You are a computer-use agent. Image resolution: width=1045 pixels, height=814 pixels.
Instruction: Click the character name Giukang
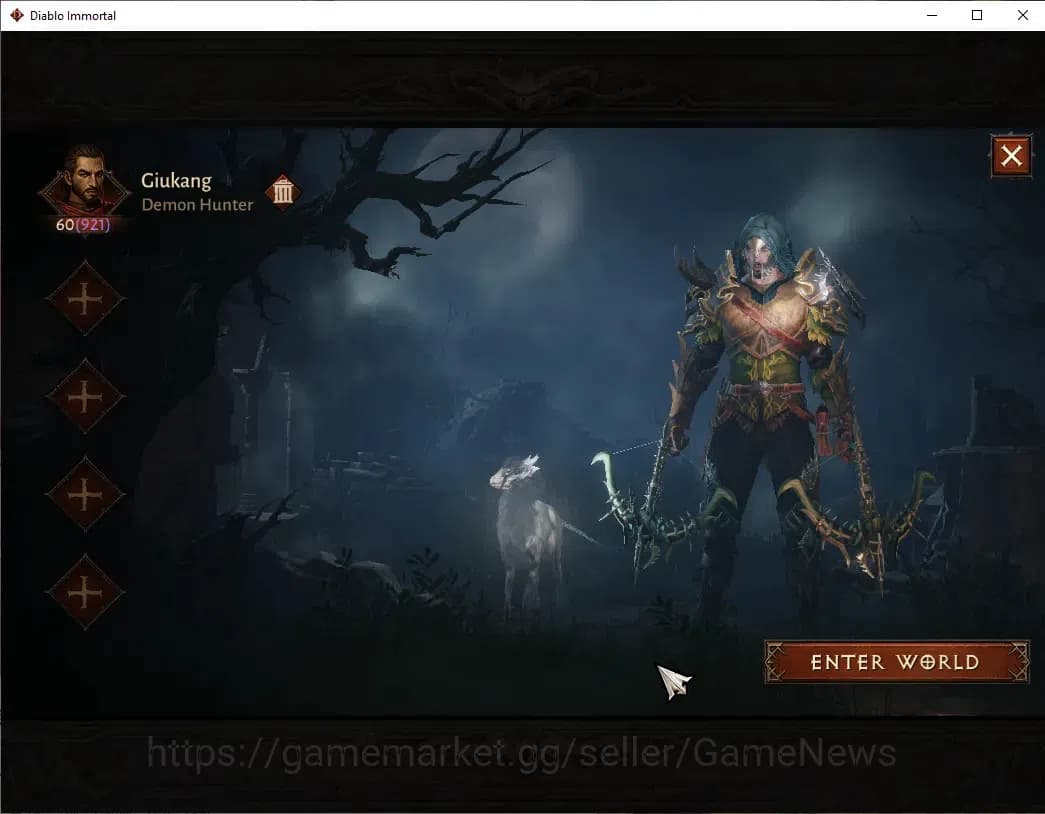(176, 181)
